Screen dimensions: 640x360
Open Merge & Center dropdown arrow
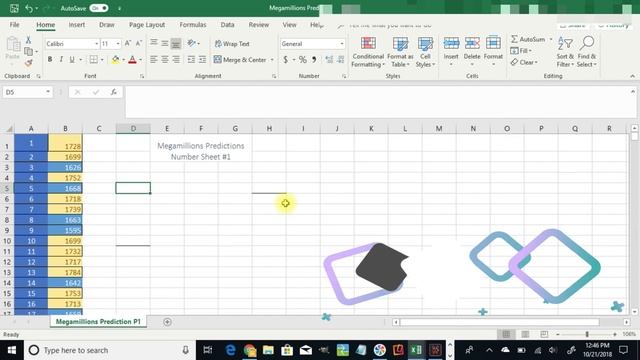(x=272, y=60)
